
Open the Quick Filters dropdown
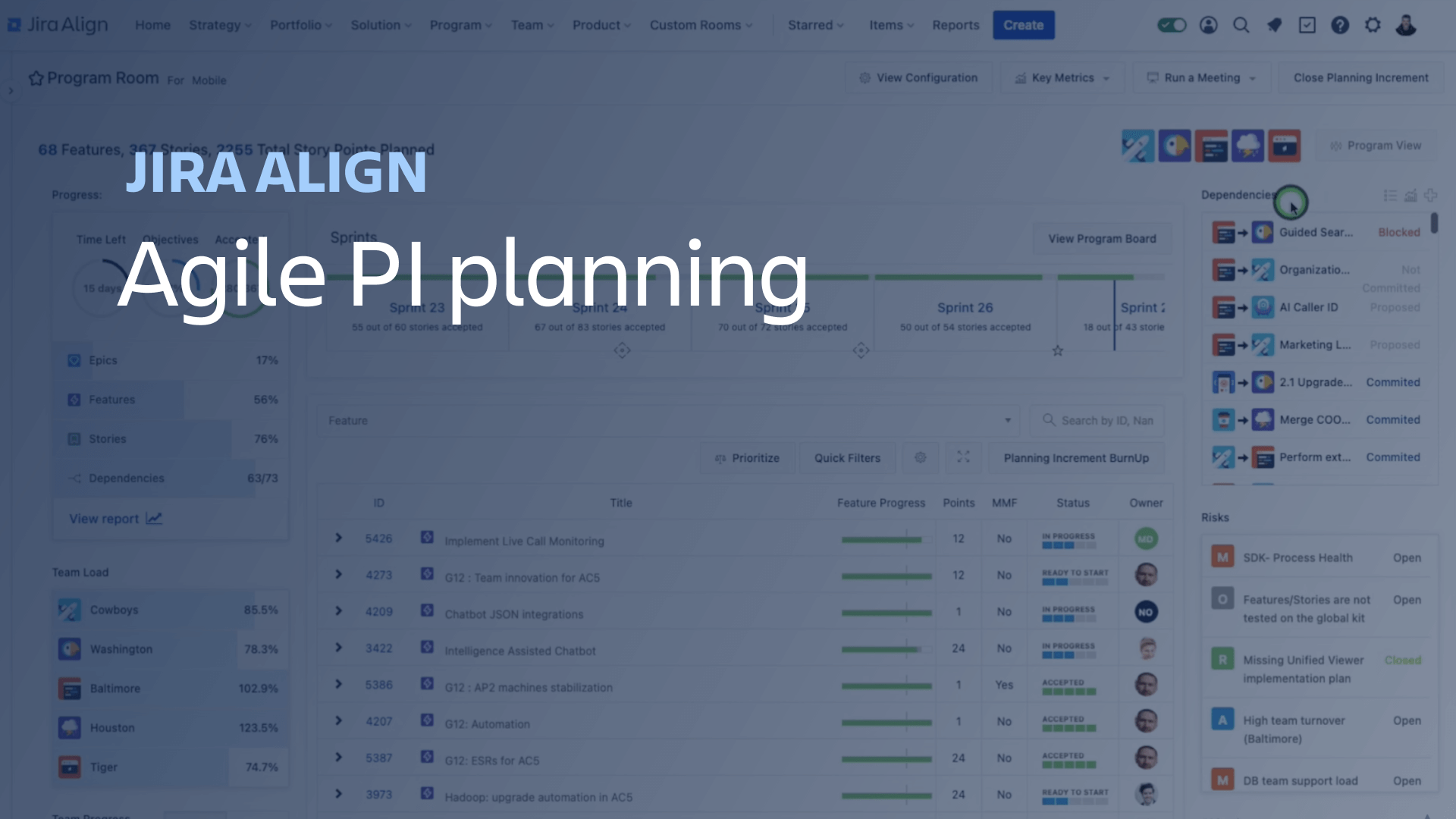[x=848, y=458]
